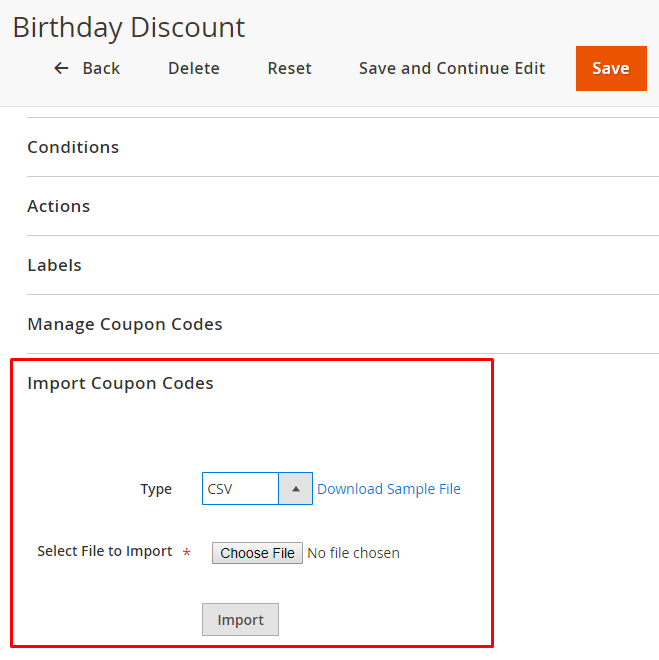Click the "No file chosen" text
This screenshot has height=660, width=659.
(x=353, y=553)
